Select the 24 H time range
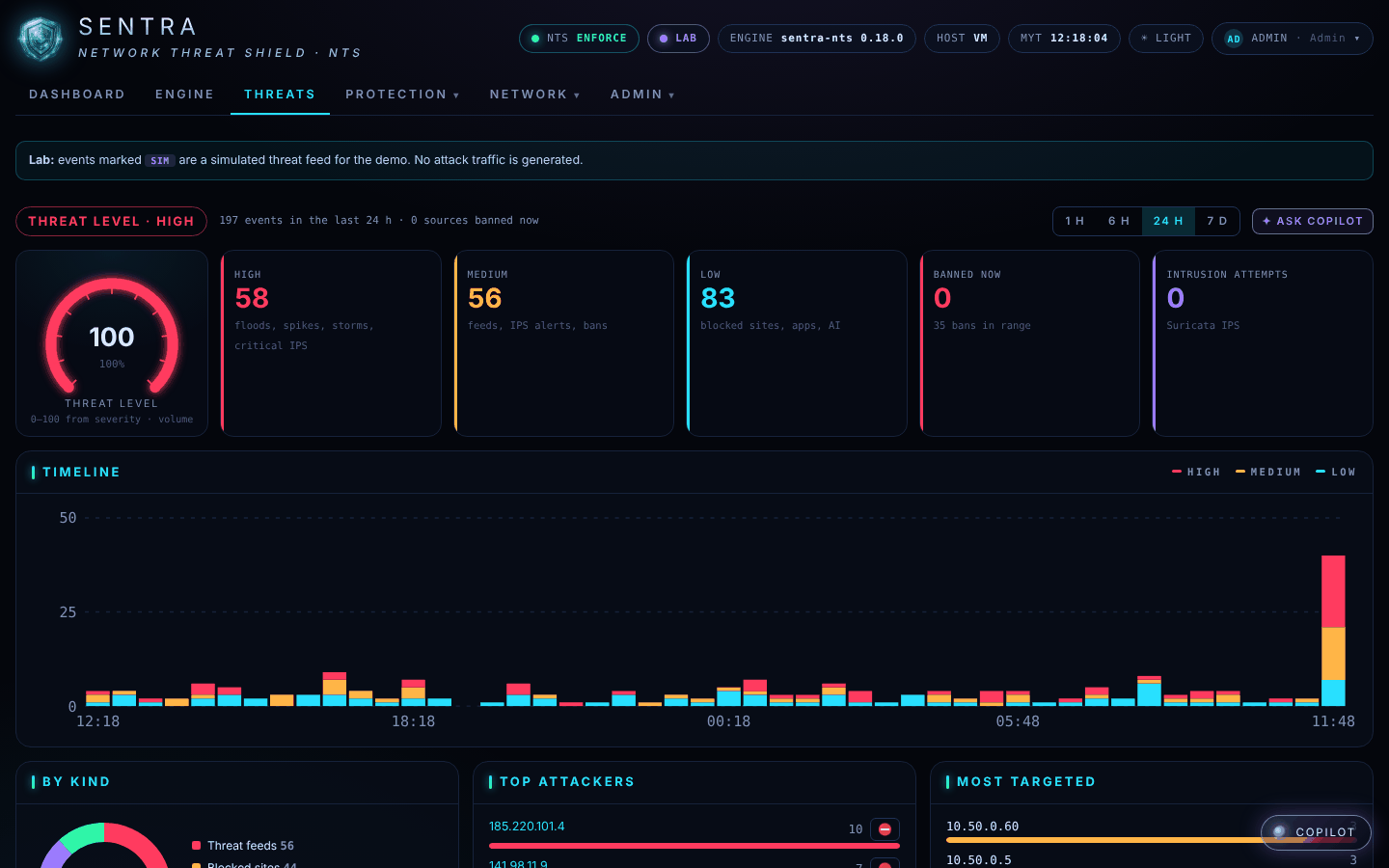This screenshot has width=1389, height=868. (x=1168, y=221)
